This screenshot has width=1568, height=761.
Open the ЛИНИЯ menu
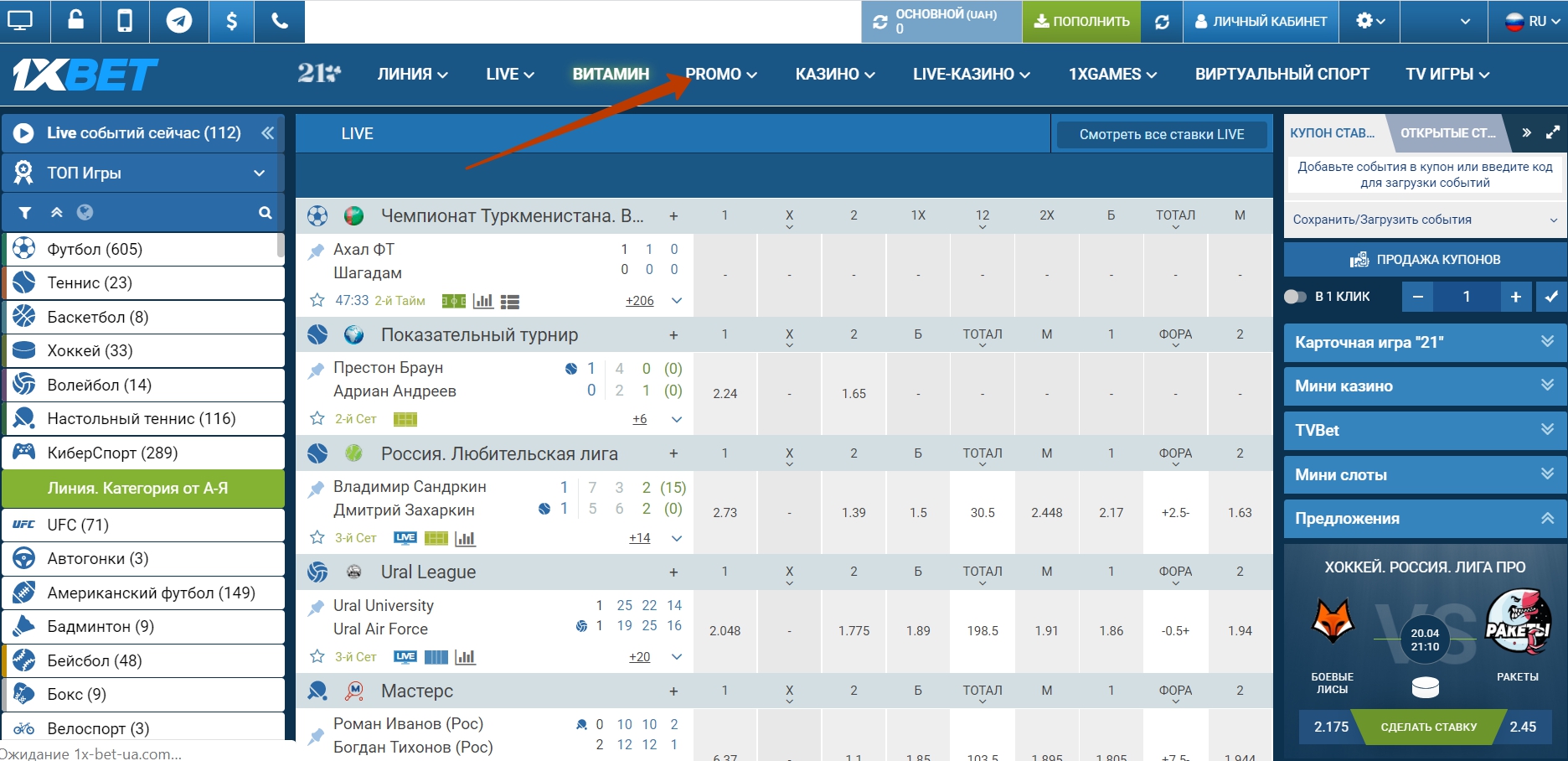412,74
